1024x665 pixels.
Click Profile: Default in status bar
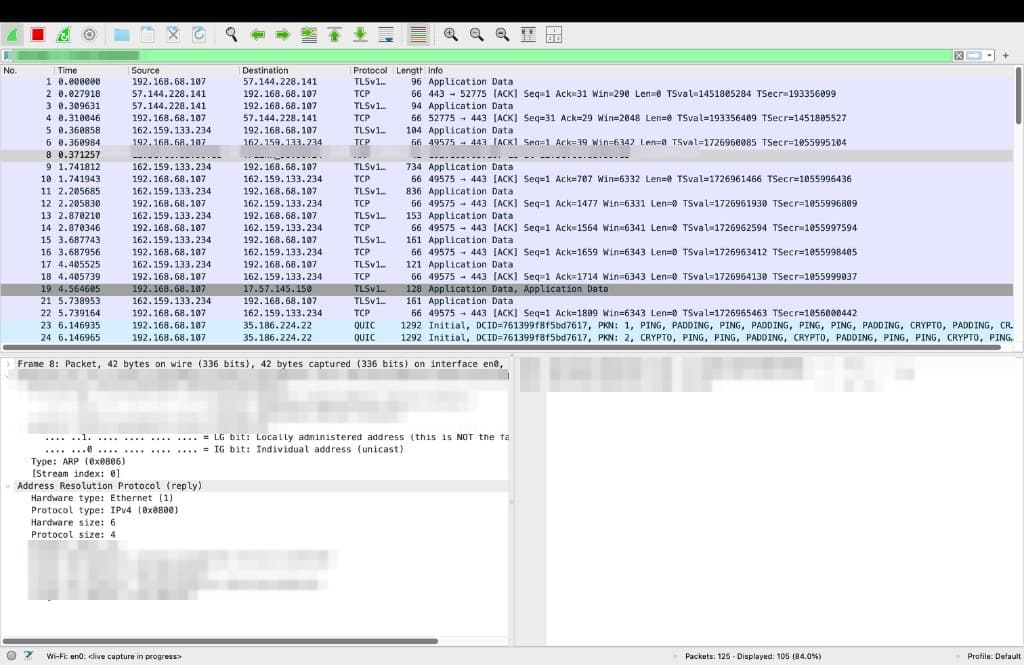(993, 656)
